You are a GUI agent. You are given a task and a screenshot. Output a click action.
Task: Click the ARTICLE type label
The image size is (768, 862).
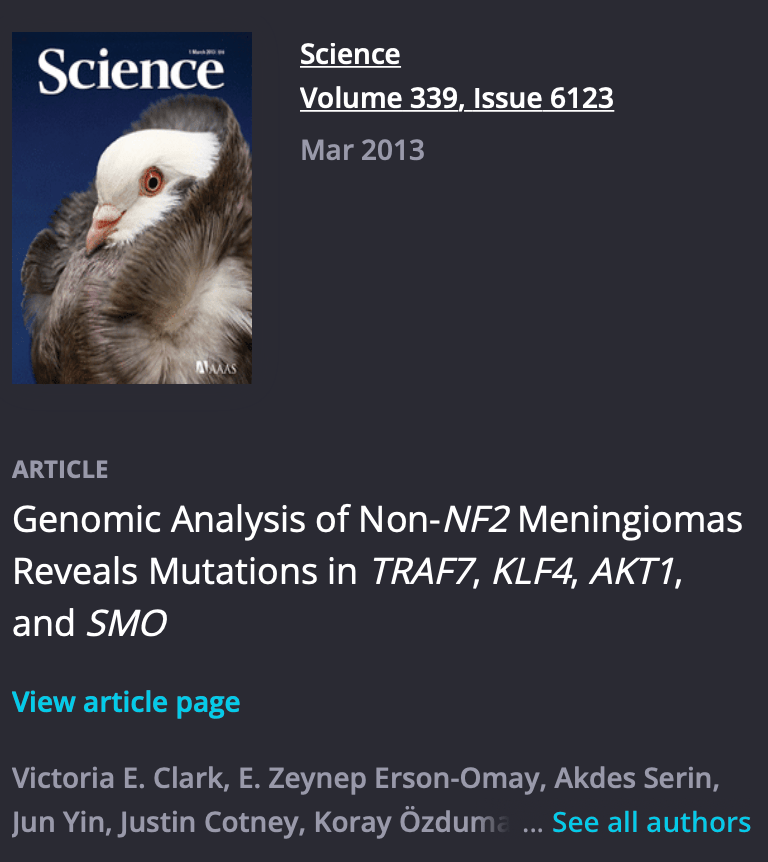pos(60,469)
